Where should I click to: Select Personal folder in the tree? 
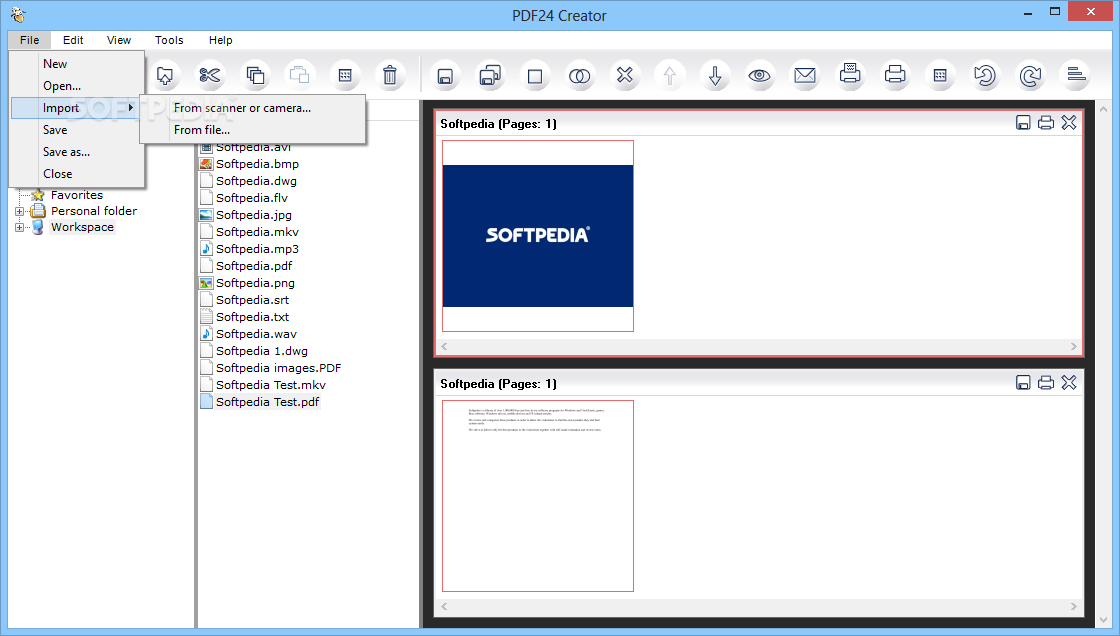(x=94, y=211)
